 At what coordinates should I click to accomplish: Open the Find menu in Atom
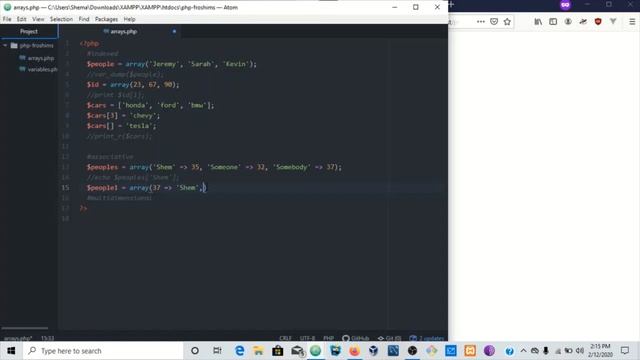[84, 19]
